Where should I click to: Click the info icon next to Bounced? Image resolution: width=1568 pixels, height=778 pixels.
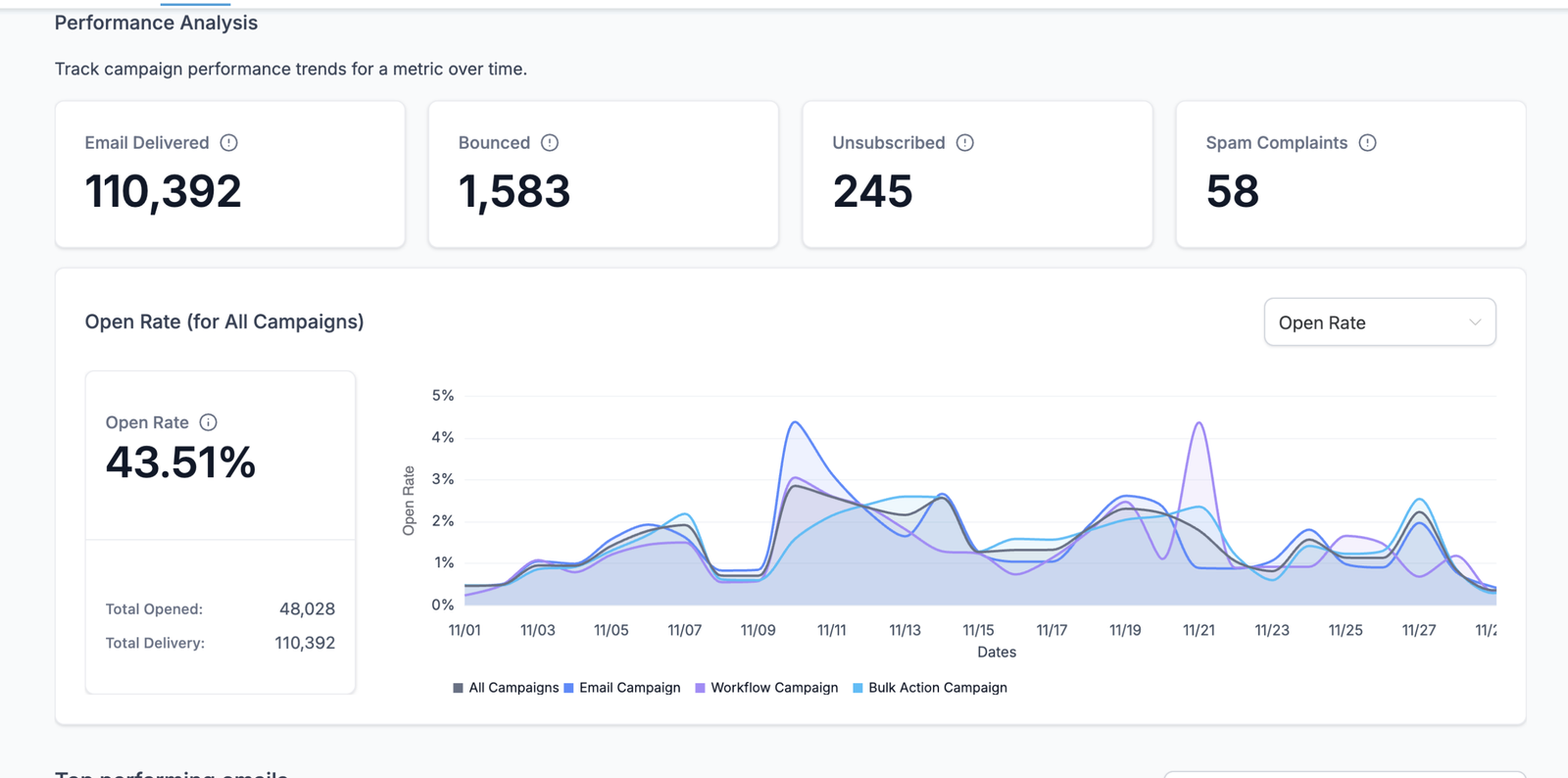[x=550, y=143]
